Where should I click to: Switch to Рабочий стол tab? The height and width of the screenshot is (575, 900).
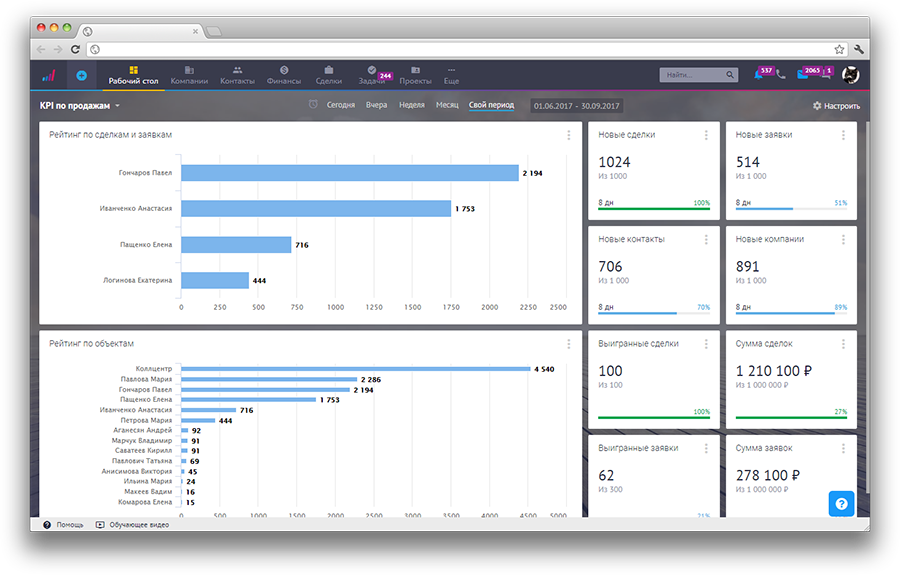pyautogui.click(x=134, y=75)
